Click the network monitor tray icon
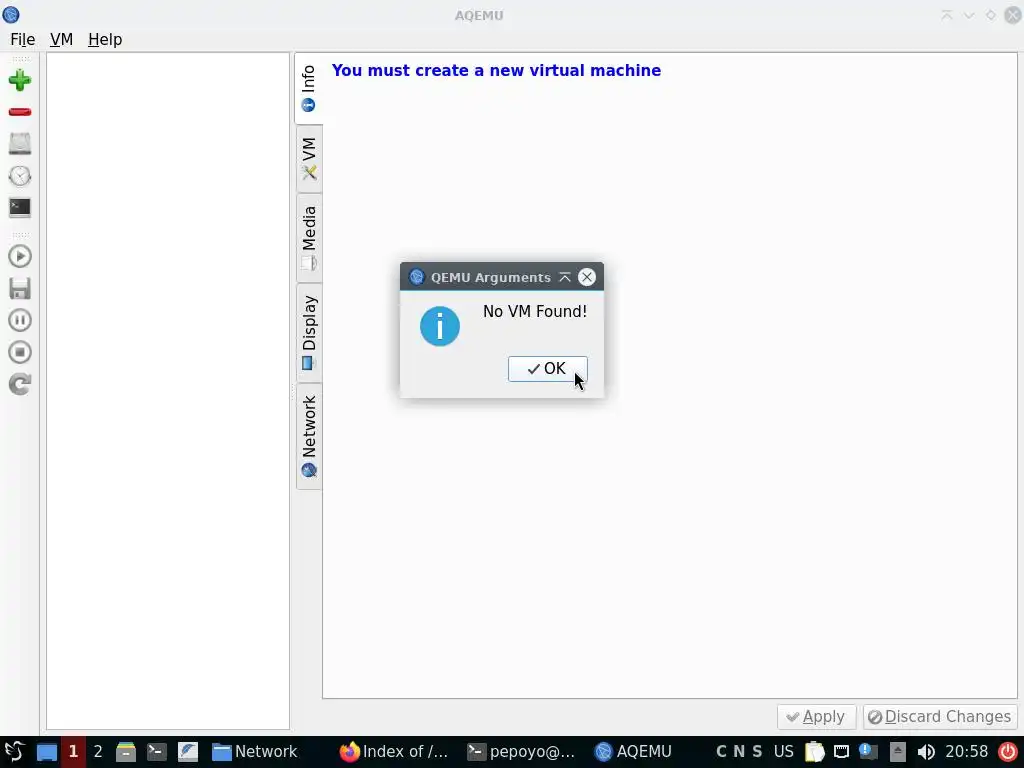Viewport: 1024px width, 768px height. 841,752
